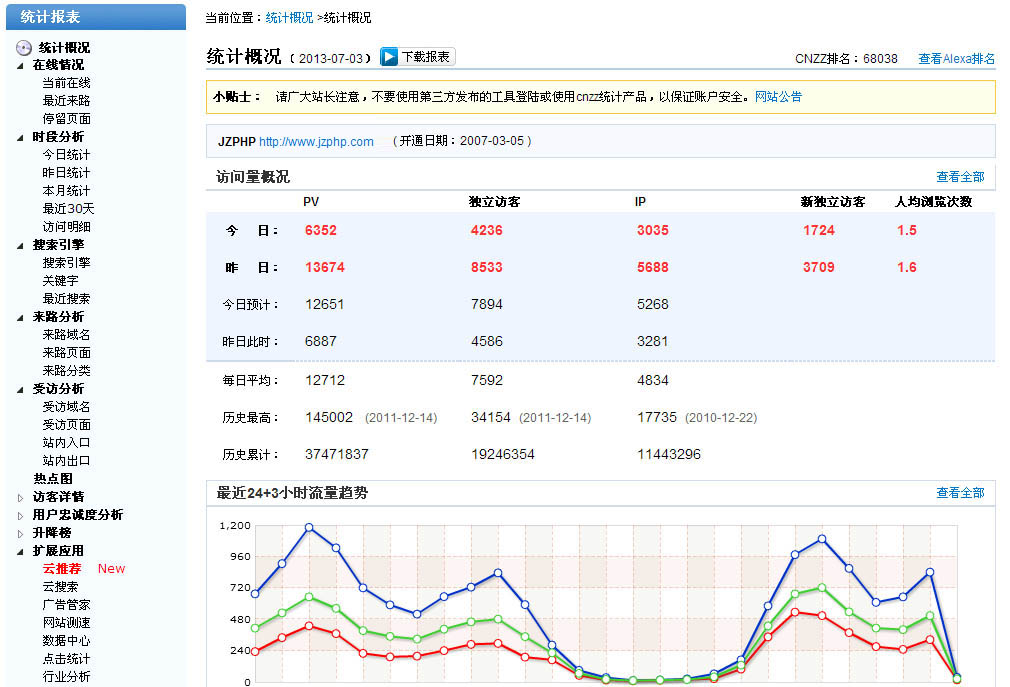Click cumulative PV 37471837
The height and width of the screenshot is (687, 1010).
[x=337, y=455]
